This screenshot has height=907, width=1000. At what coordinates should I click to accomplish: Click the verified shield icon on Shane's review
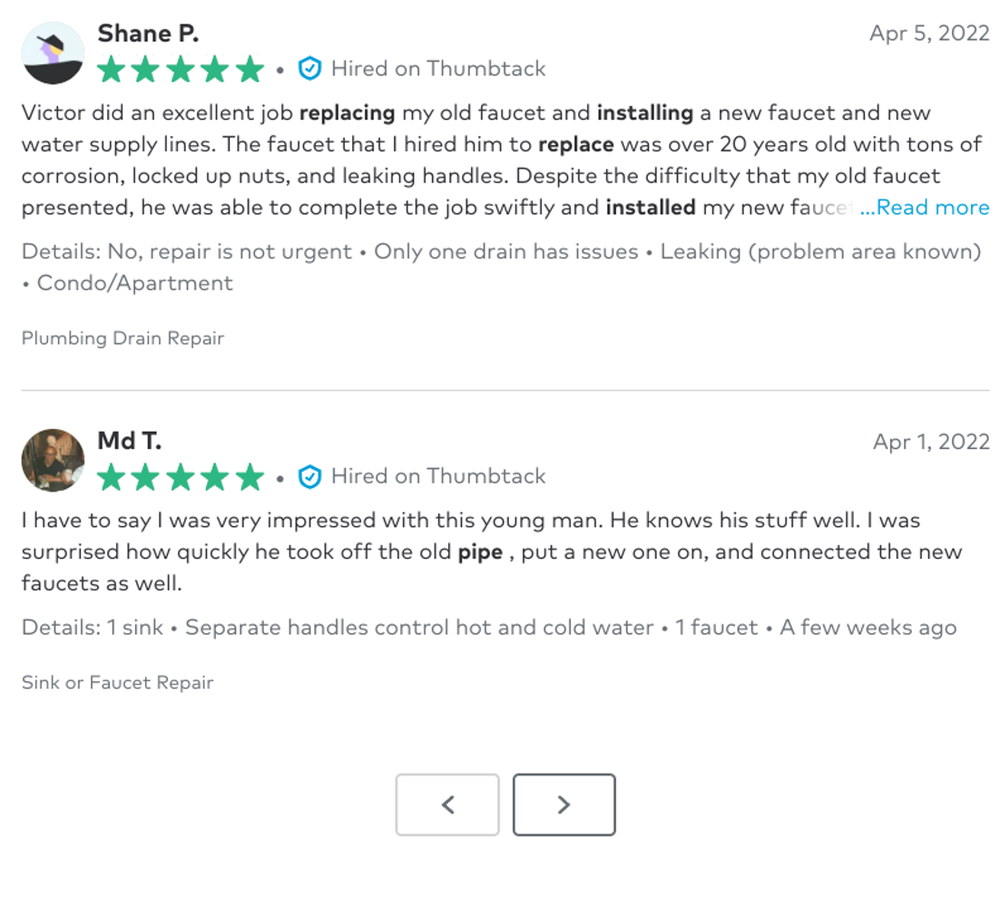pos(310,69)
